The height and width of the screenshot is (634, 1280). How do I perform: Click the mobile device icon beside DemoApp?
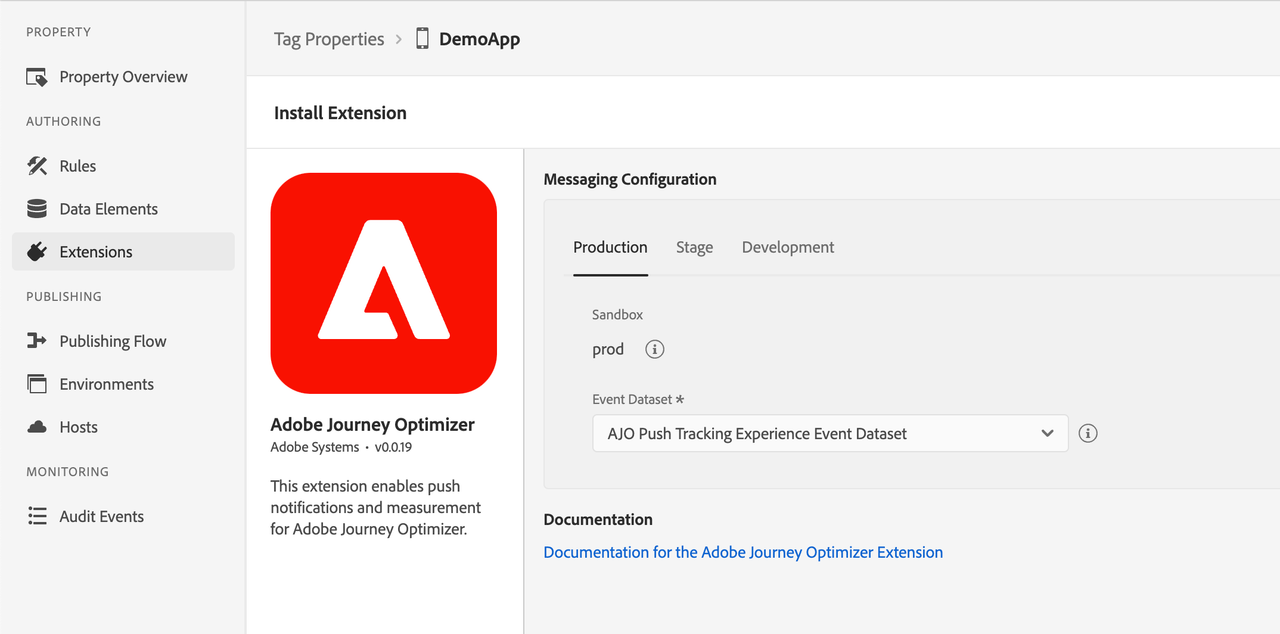tap(422, 39)
